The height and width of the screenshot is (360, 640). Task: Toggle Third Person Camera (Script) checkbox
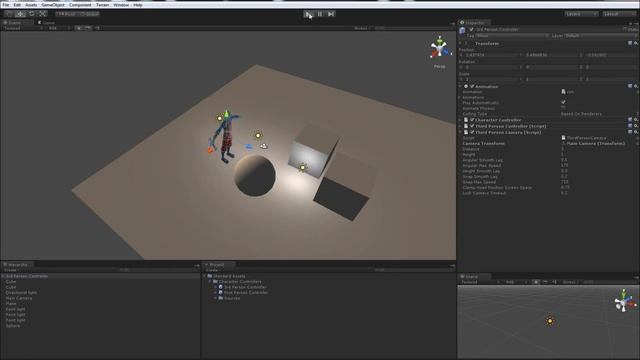click(472, 132)
